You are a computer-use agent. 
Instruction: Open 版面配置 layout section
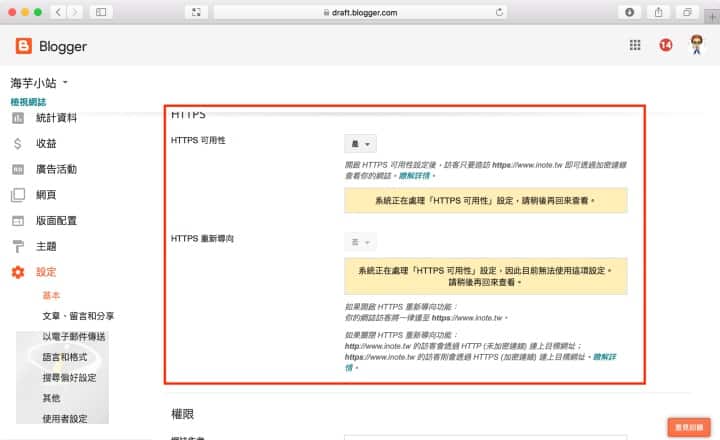(x=56, y=221)
